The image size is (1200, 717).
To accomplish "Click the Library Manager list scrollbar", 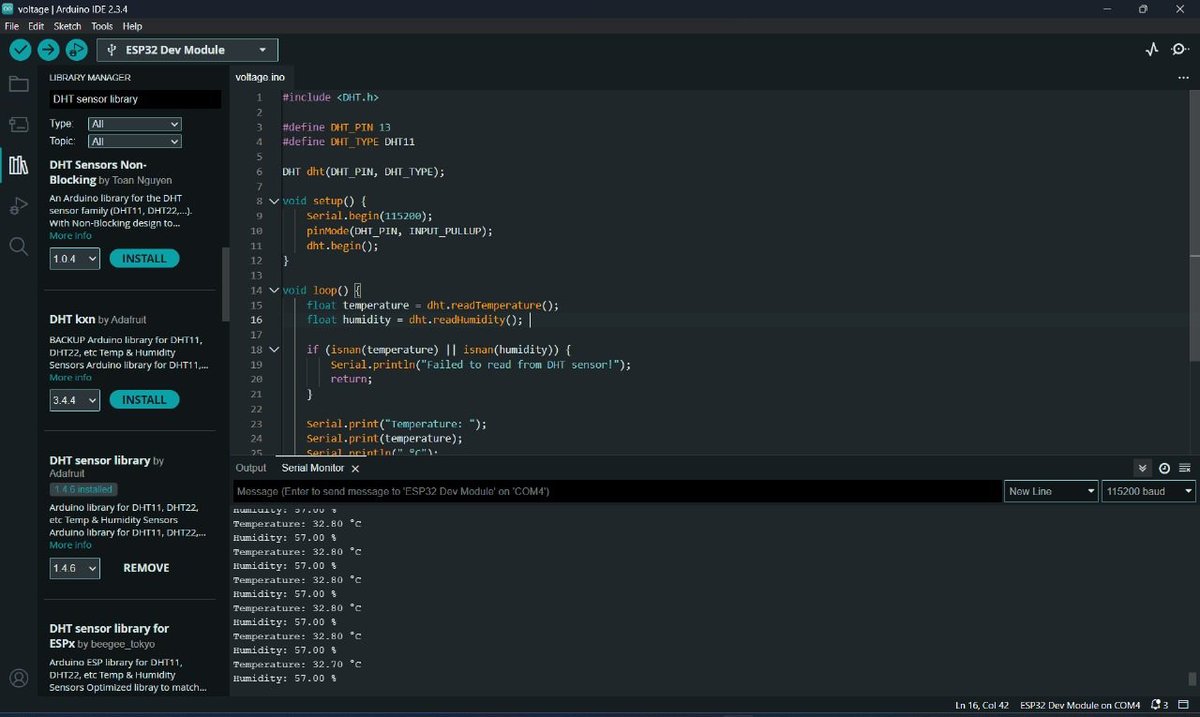I will click(x=226, y=285).
